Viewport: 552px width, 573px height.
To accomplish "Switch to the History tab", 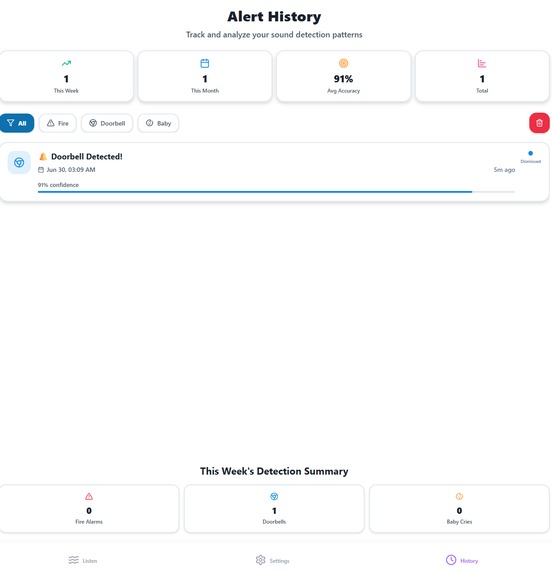I will coord(462,560).
